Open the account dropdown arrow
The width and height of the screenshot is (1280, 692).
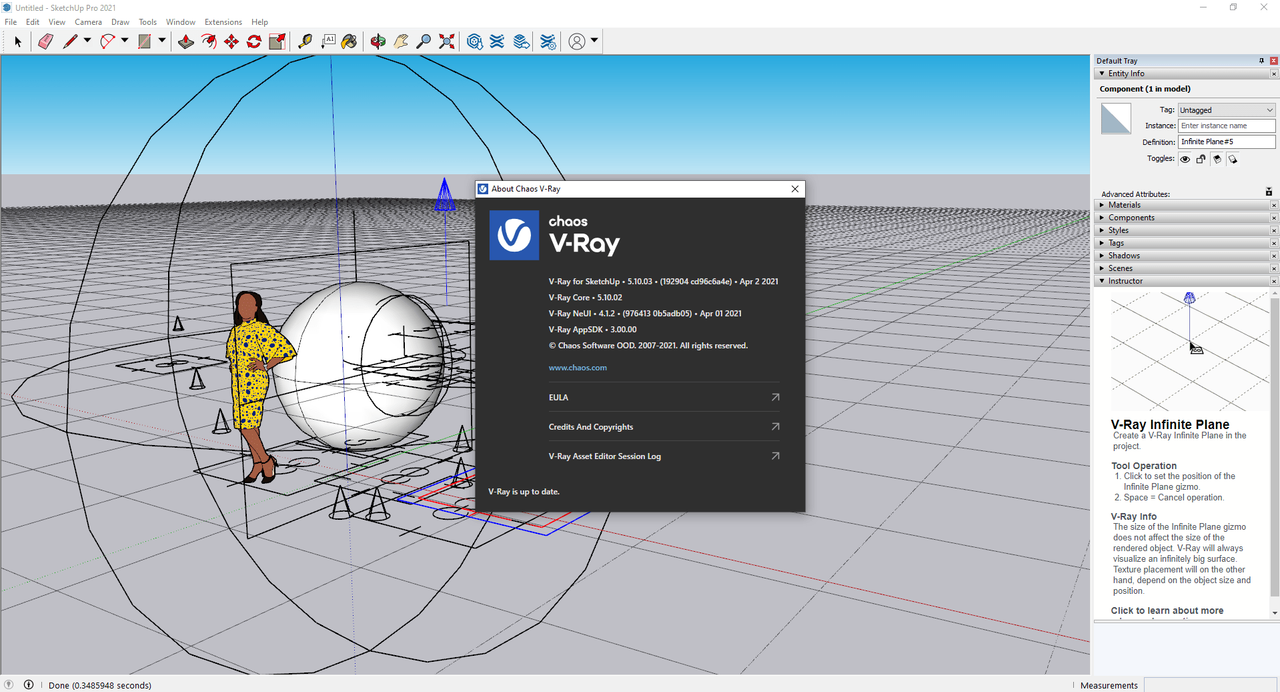pos(594,41)
